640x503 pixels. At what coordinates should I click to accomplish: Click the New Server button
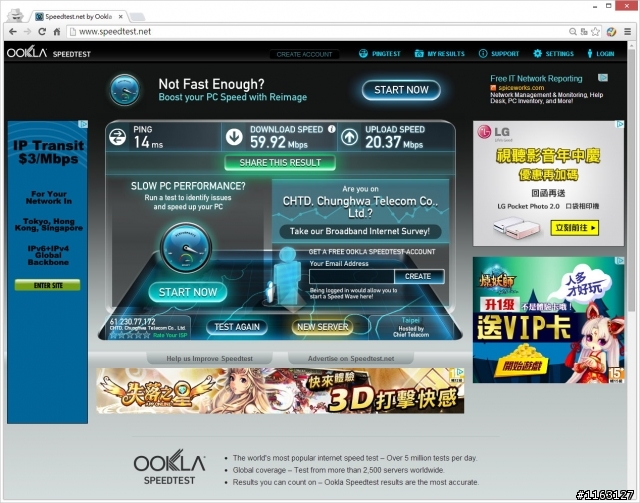click(x=322, y=327)
